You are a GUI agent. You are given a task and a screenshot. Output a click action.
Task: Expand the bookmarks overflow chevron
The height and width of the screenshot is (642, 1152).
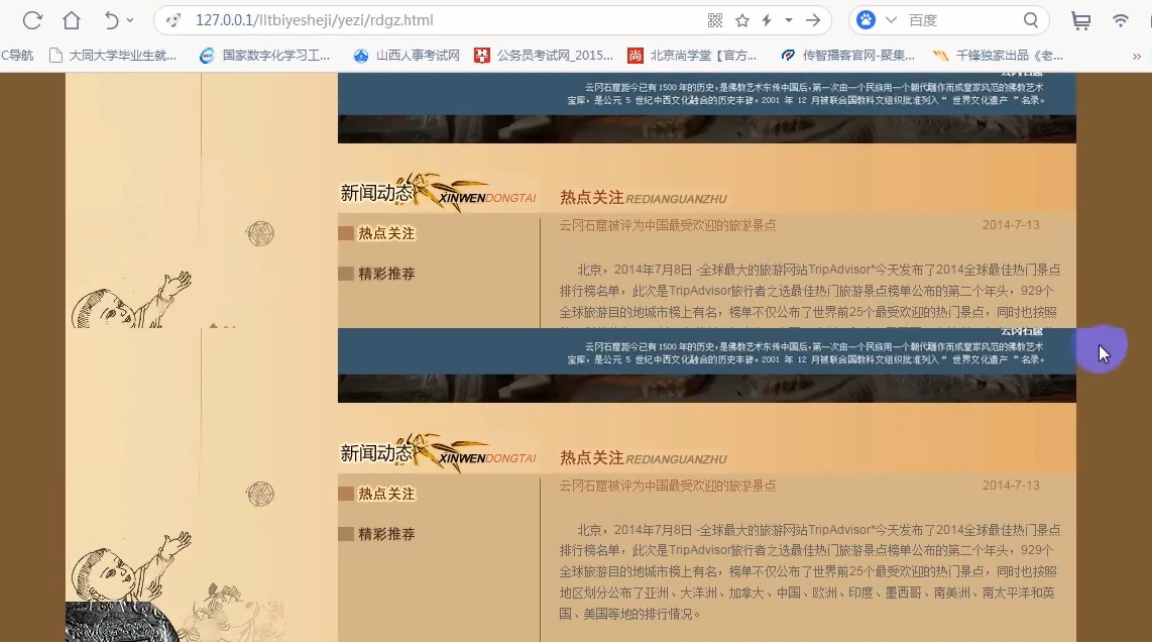click(1136, 57)
